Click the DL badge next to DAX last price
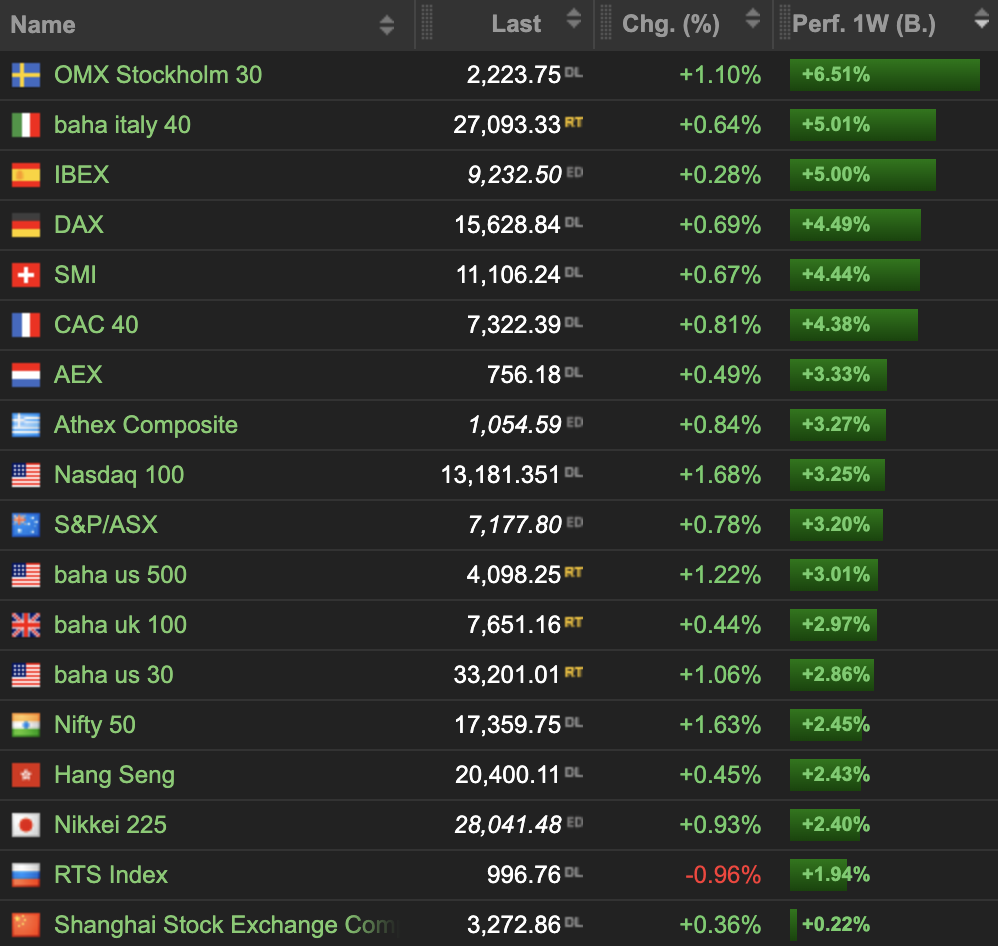The height and width of the screenshot is (946, 998). [573, 222]
